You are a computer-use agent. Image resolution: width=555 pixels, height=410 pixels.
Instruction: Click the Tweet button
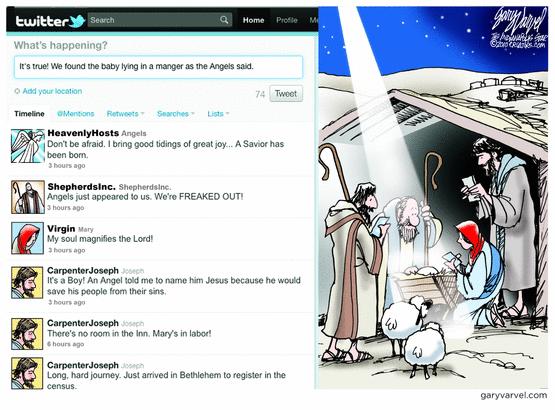click(x=286, y=93)
